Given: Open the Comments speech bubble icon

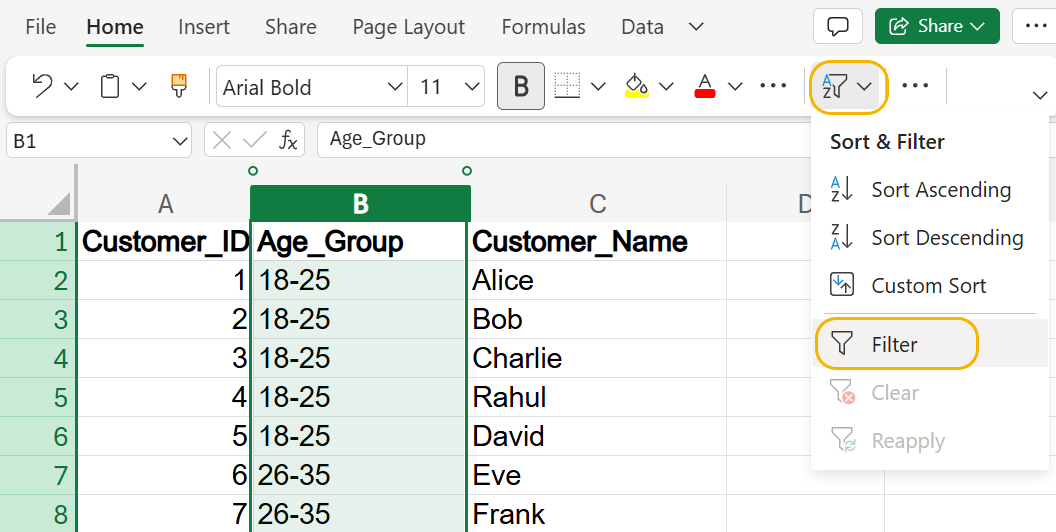Looking at the screenshot, I should (838, 26).
